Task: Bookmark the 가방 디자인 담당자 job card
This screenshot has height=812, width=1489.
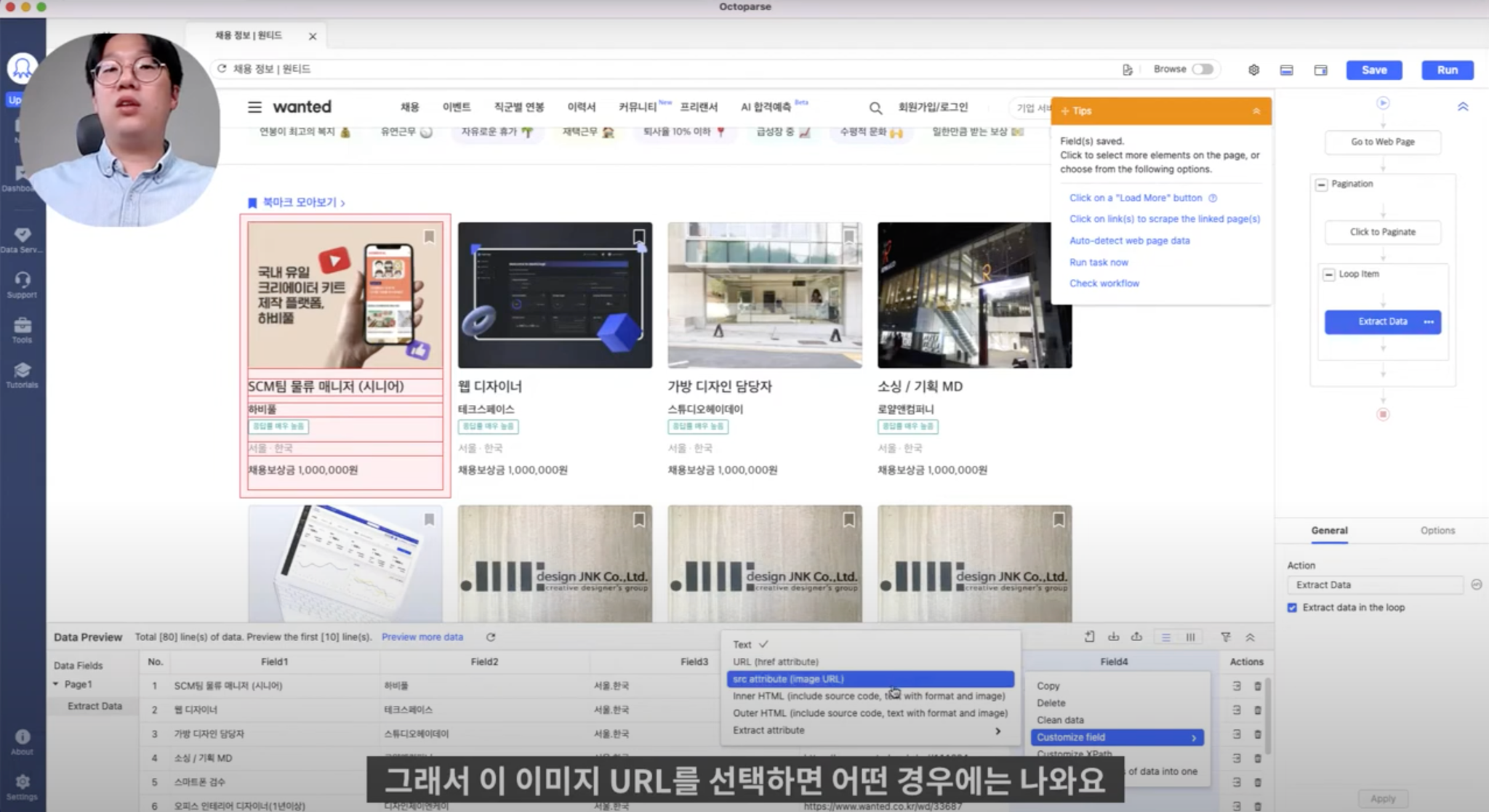Action: click(x=848, y=236)
